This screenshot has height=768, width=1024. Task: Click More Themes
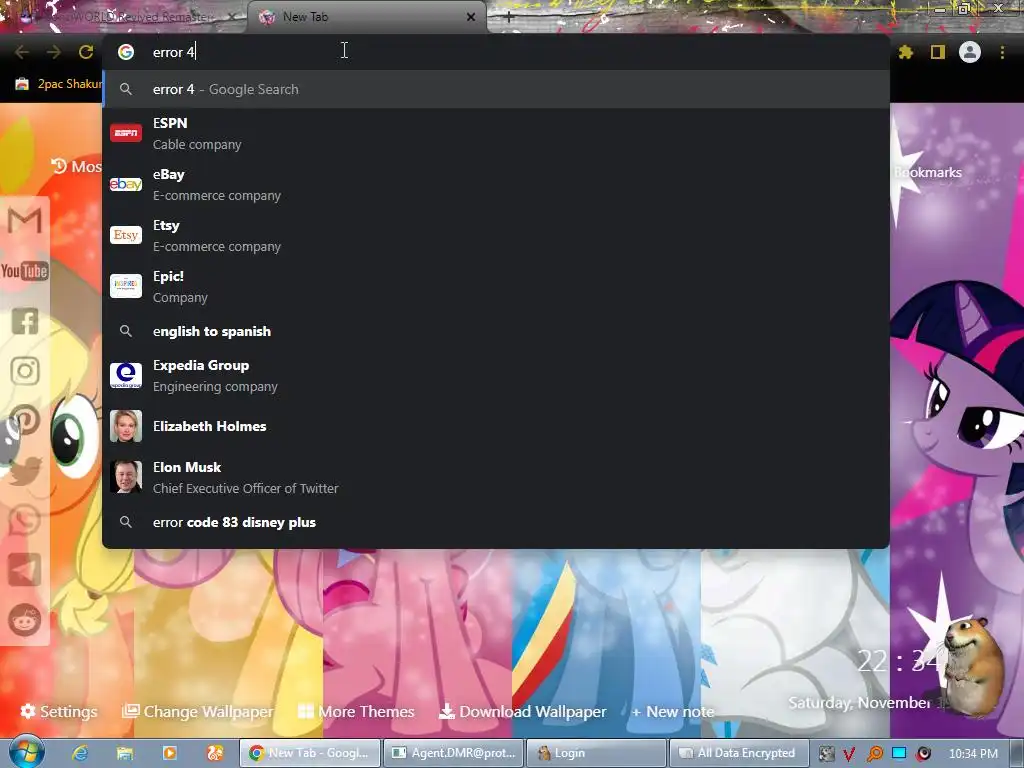(x=356, y=711)
